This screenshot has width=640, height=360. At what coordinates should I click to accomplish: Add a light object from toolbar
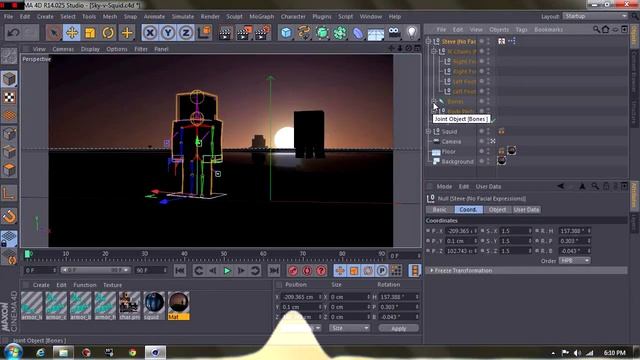pyautogui.click(x=412, y=33)
